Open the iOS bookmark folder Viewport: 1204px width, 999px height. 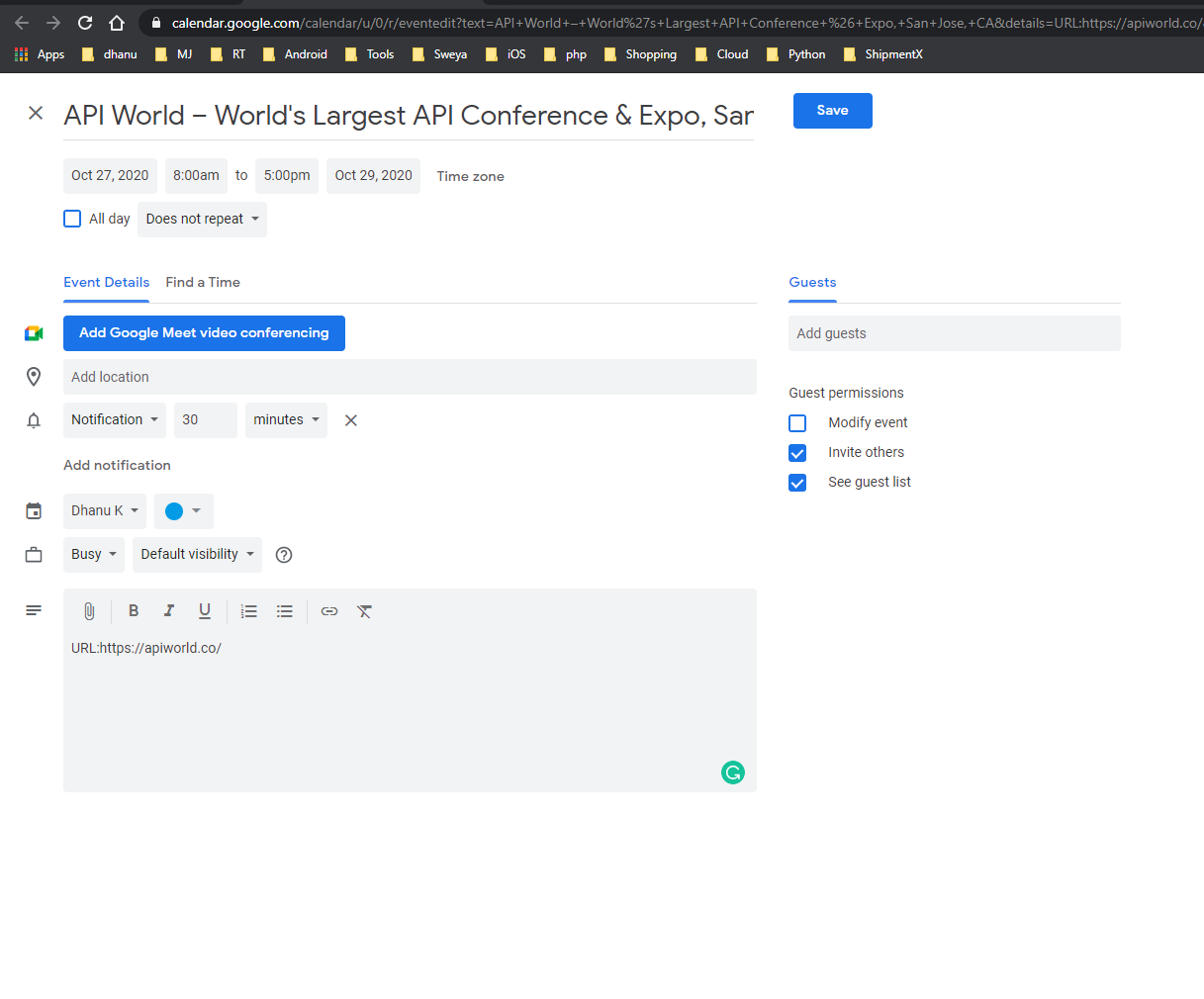[x=506, y=54]
